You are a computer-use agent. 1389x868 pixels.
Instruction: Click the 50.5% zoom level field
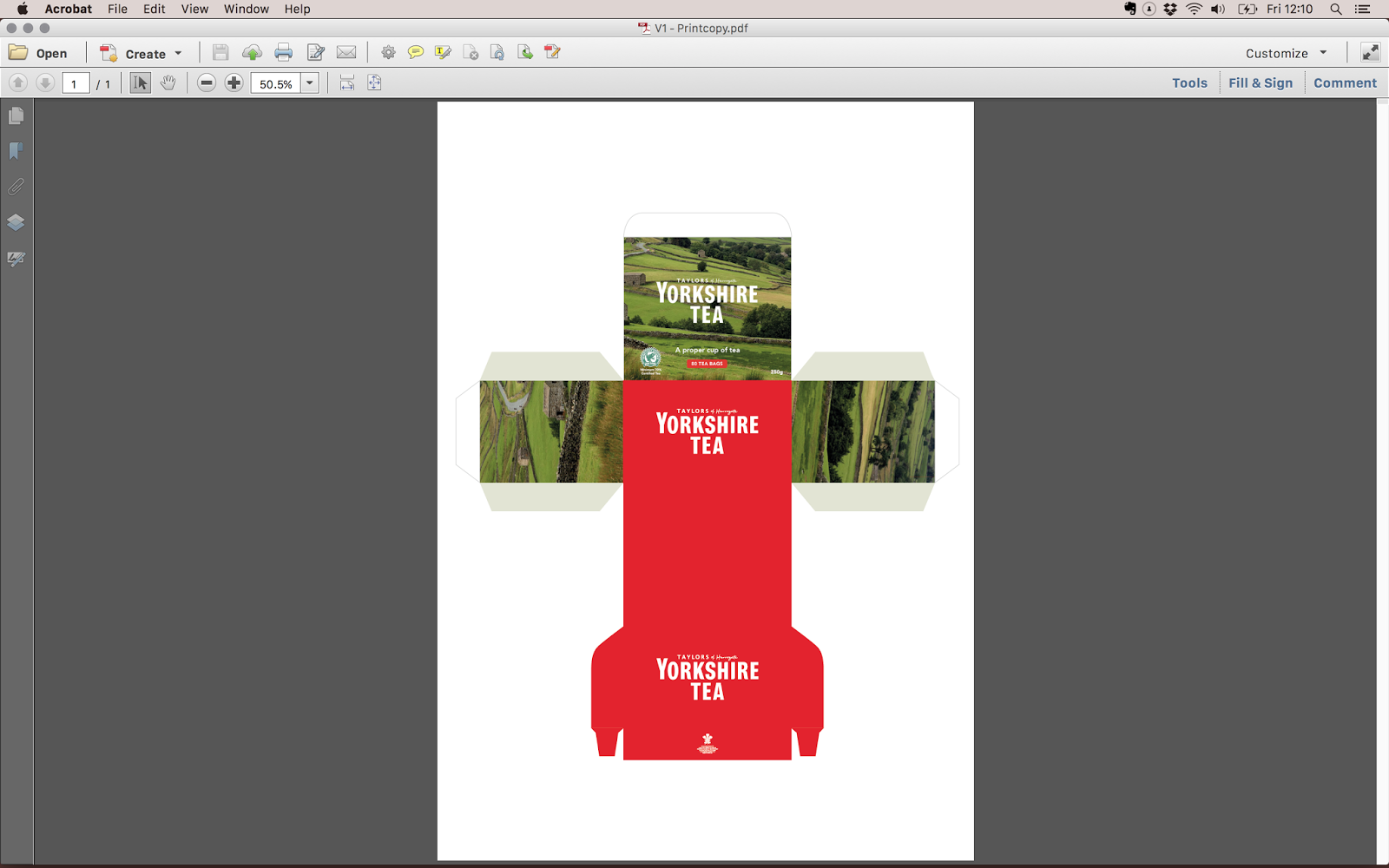[x=276, y=83]
